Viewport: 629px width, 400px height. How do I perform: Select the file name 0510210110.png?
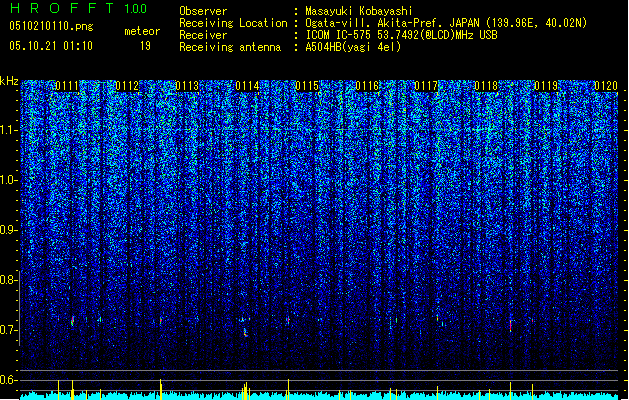(x=51, y=26)
